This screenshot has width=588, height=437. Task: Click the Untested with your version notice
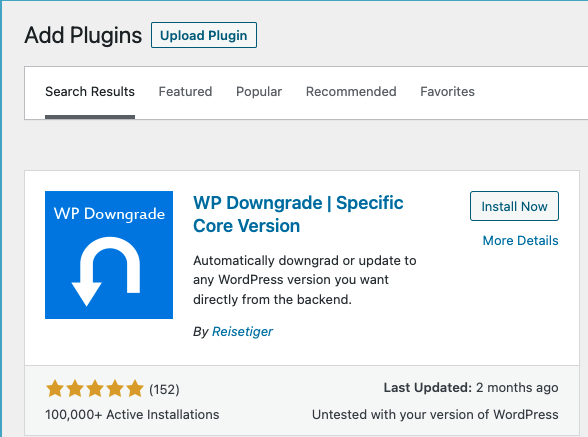(x=435, y=414)
